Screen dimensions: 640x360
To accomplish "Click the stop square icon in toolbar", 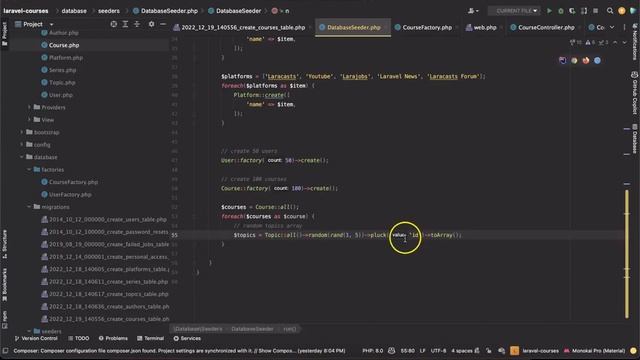I will [x=596, y=11].
